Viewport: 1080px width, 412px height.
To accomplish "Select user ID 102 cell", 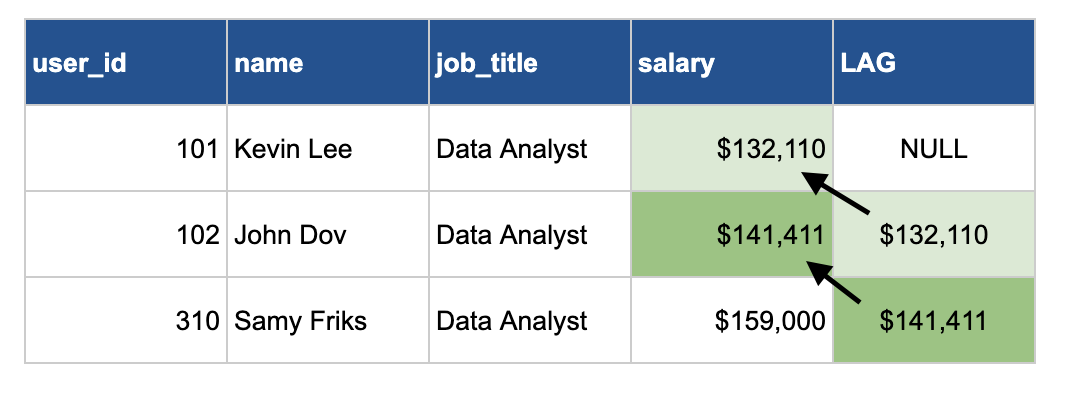I will [125, 235].
